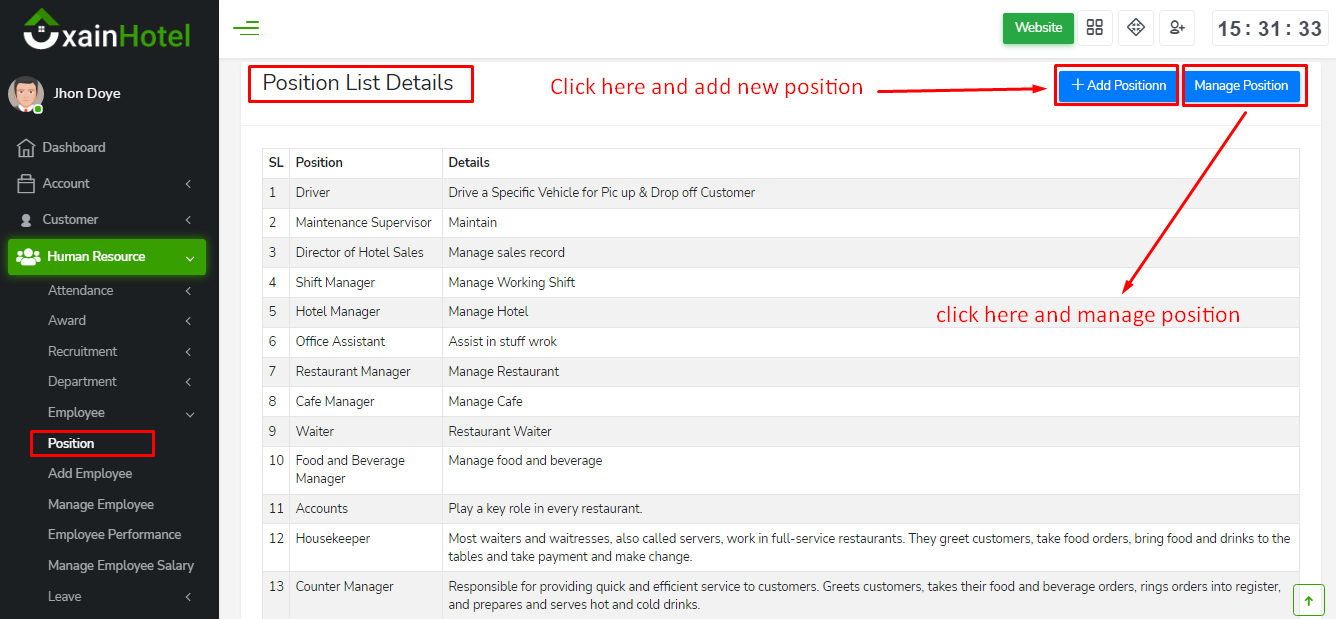Select Position in the sidebar
Screen dimensions: 1336x619
tap(72, 443)
